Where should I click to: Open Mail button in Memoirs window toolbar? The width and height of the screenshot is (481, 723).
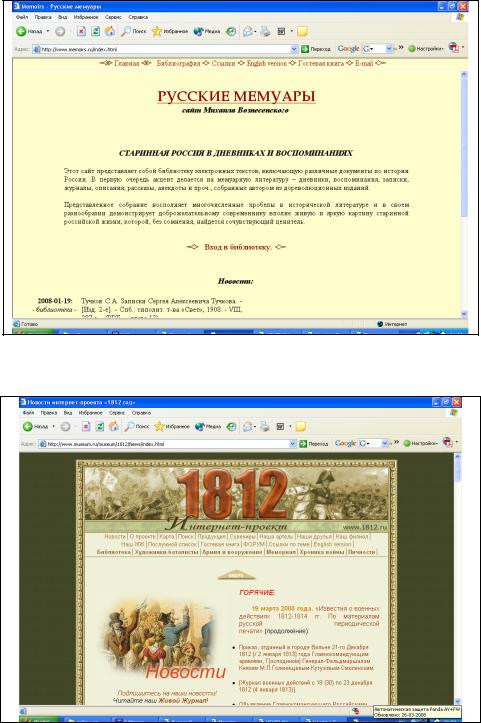248,31
